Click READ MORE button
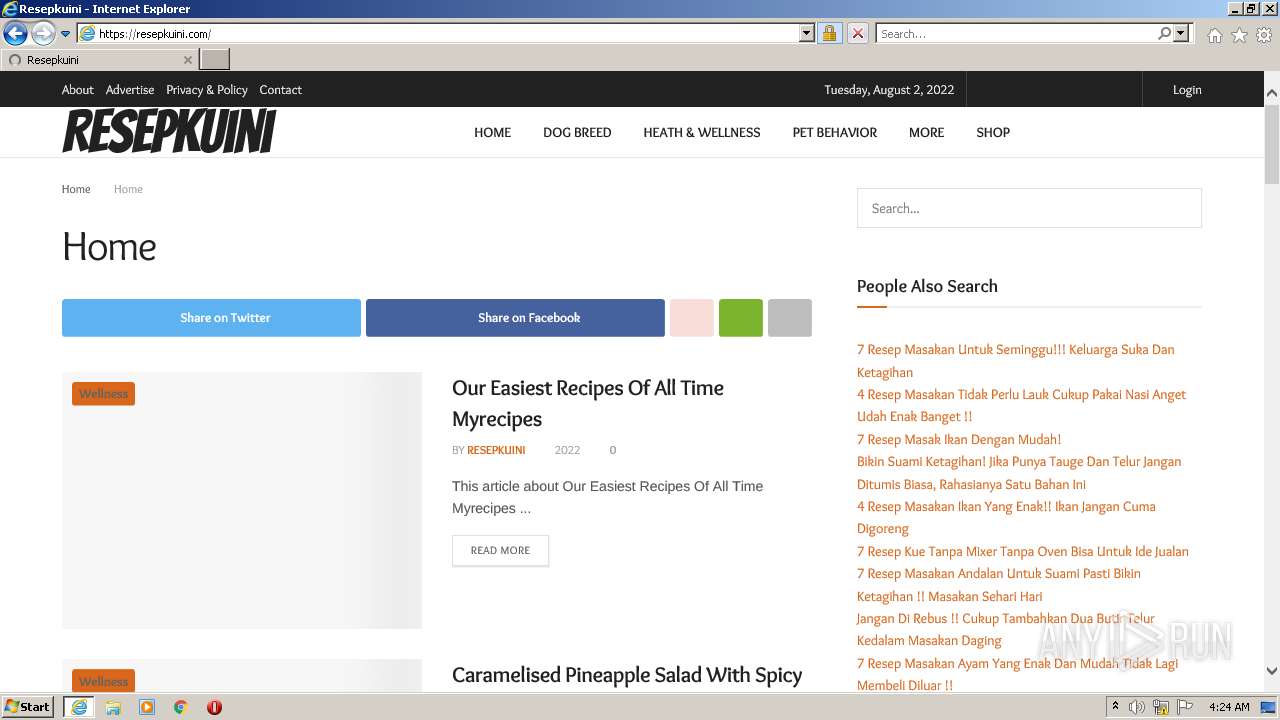Viewport: 1280px width, 720px height. click(500, 550)
